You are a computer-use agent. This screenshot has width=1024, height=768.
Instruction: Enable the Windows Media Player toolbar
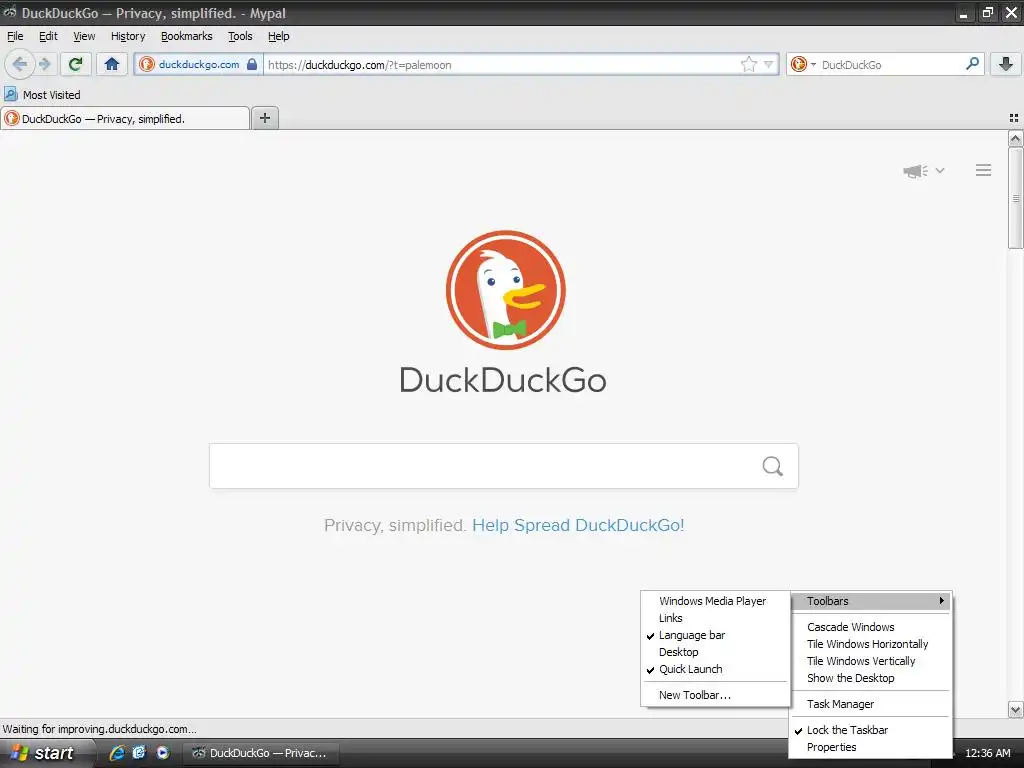point(715,601)
